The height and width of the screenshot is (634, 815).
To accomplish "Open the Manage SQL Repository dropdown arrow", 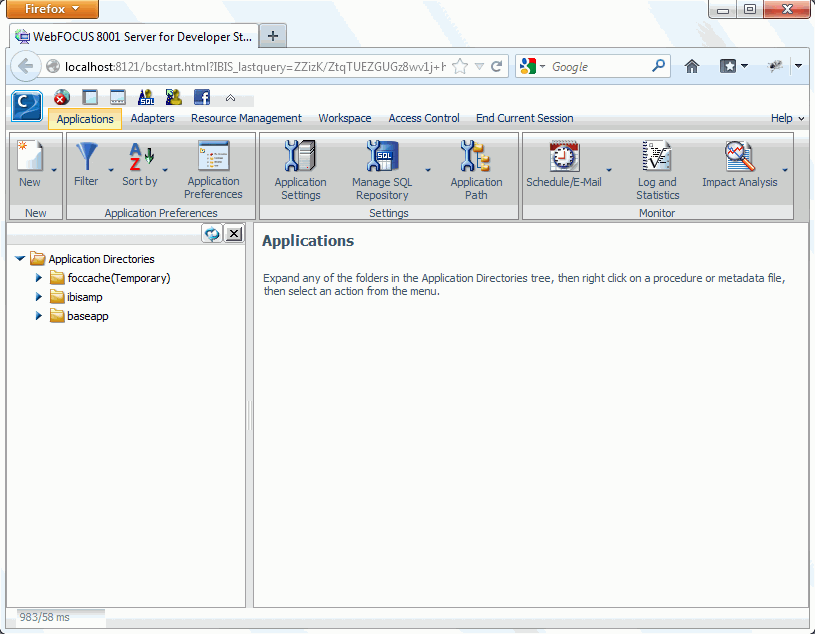I will (x=428, y=170).
